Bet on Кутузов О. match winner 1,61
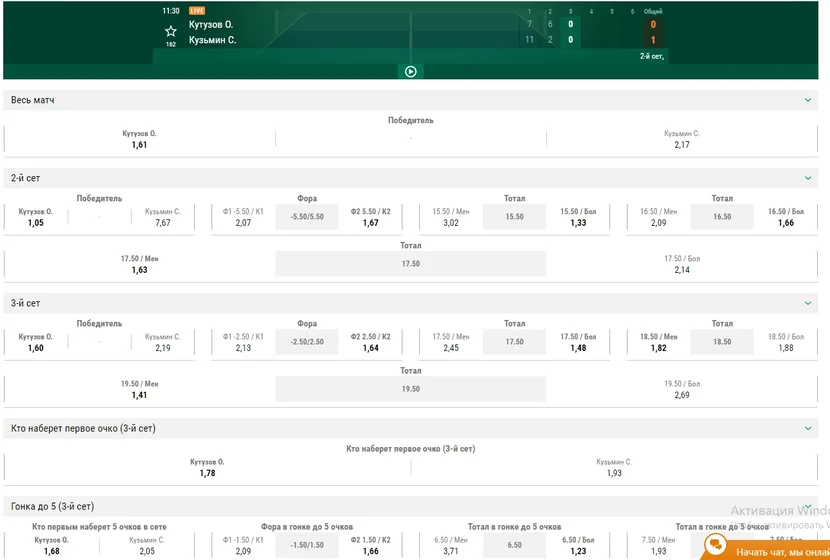The image size is (830, 560). pos(139,140)
